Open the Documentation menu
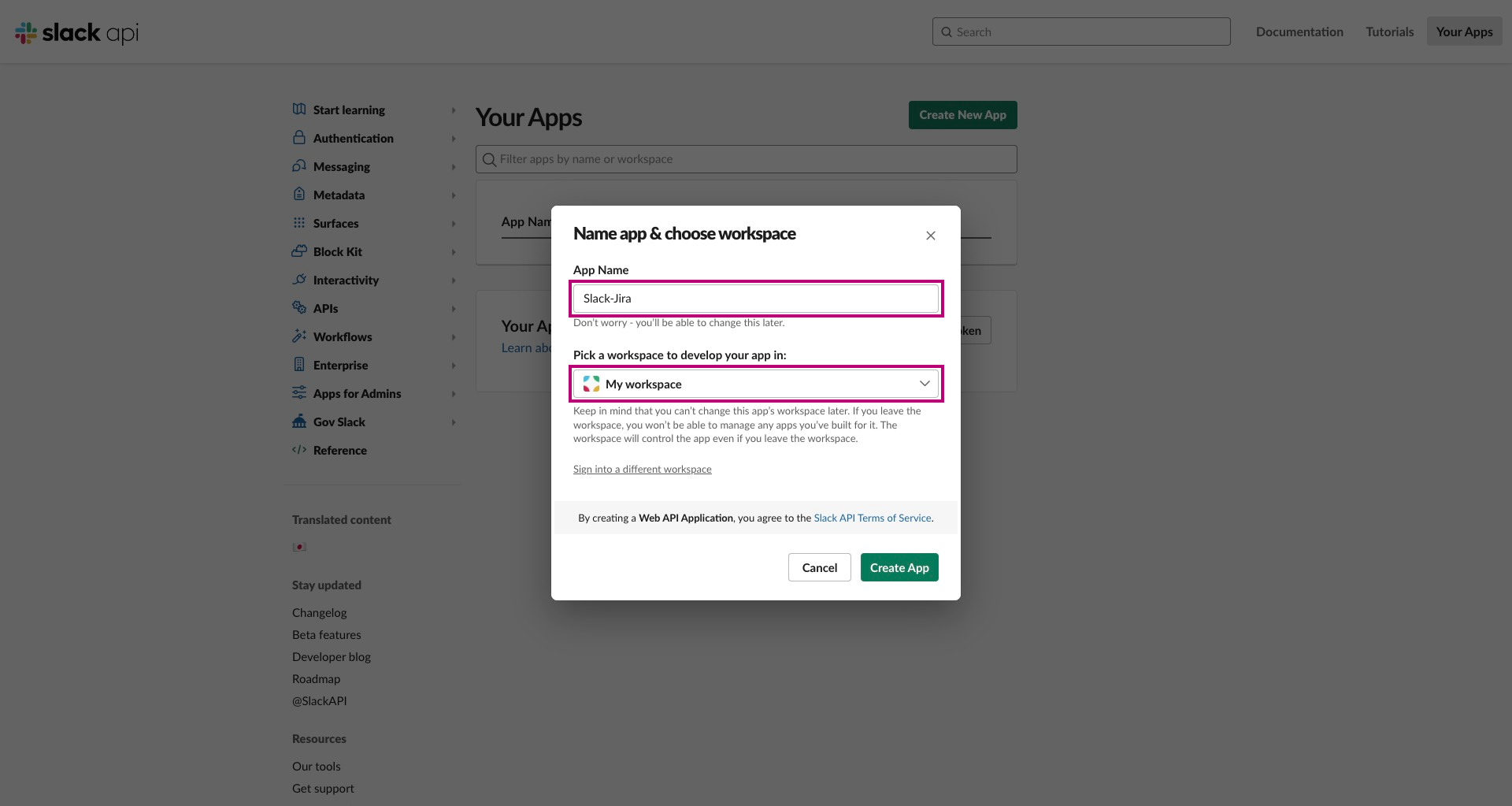 pos(1299,32)
